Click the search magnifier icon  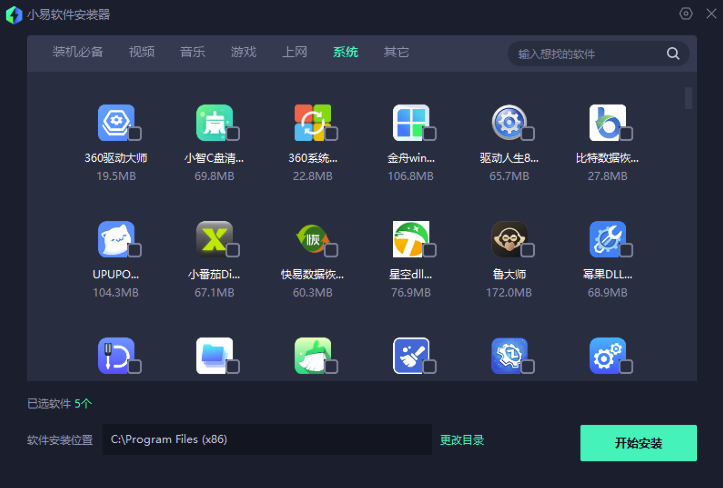pos(673,54)
